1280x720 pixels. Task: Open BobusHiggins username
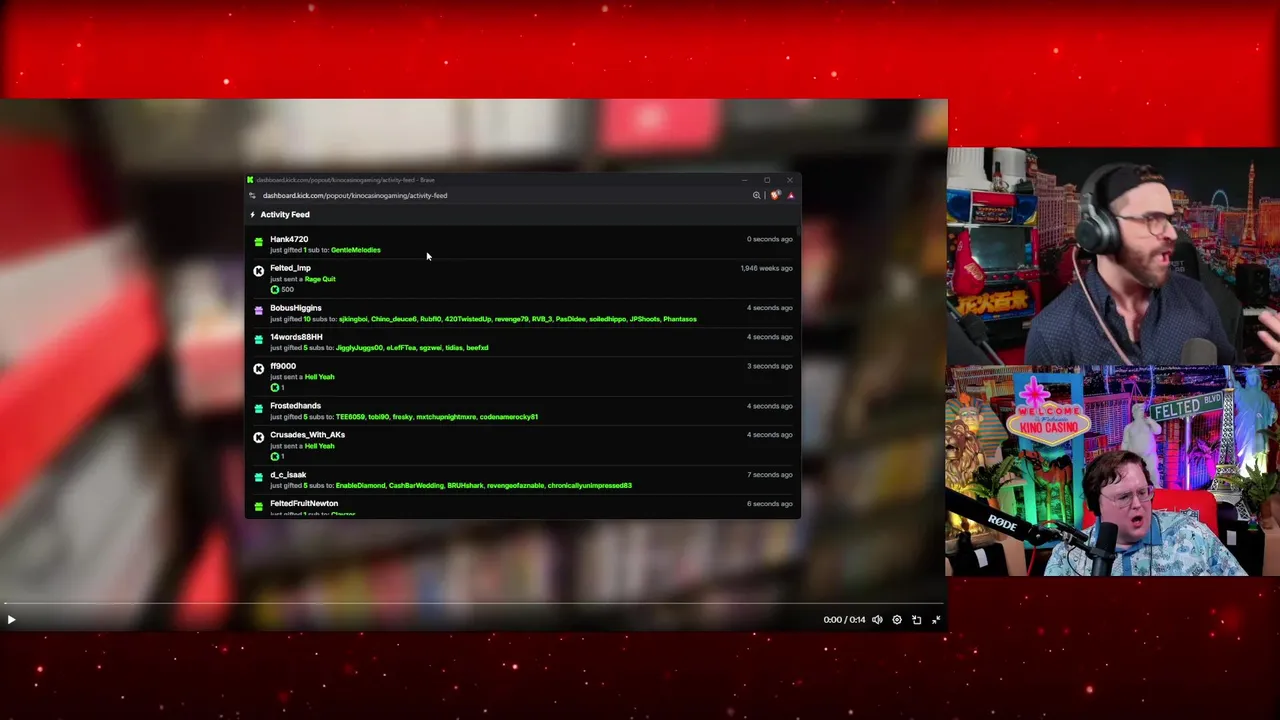tap(296, 308)
